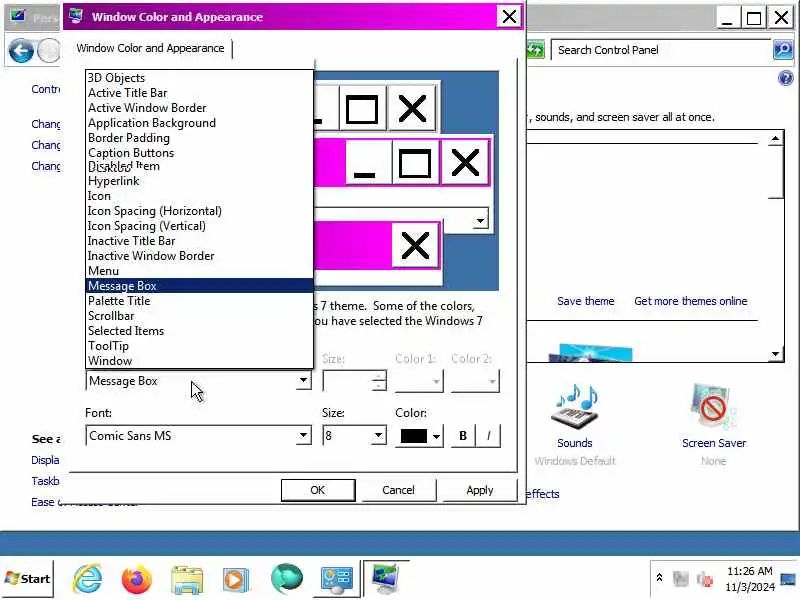
Task: Close the Window Color and Appearance dialog
Action: (509, 16)
